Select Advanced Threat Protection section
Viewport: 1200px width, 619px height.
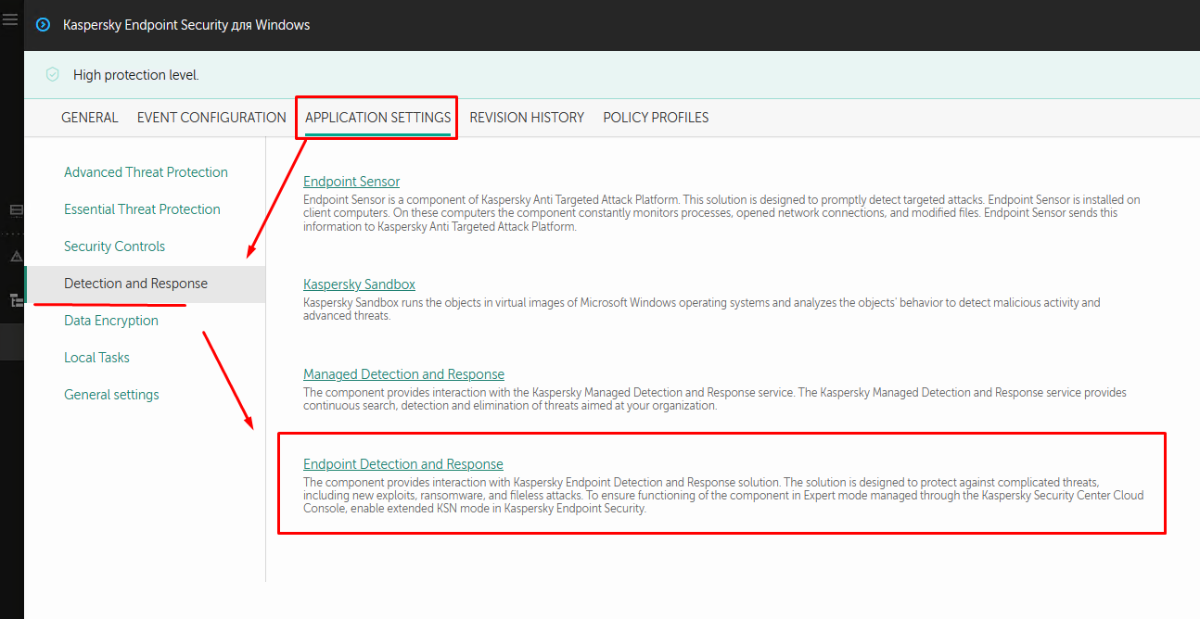pyautogui.click(x=146, y=173)
